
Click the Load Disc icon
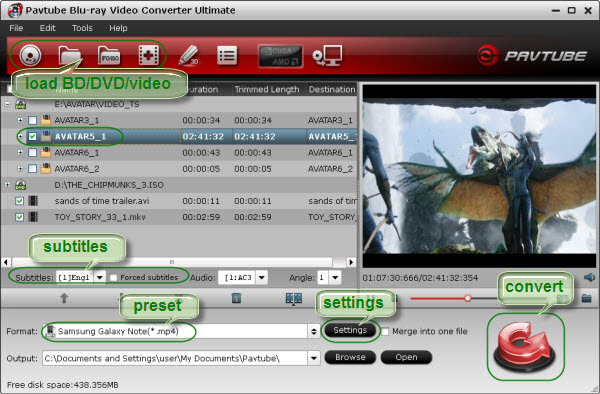point(30,56)
